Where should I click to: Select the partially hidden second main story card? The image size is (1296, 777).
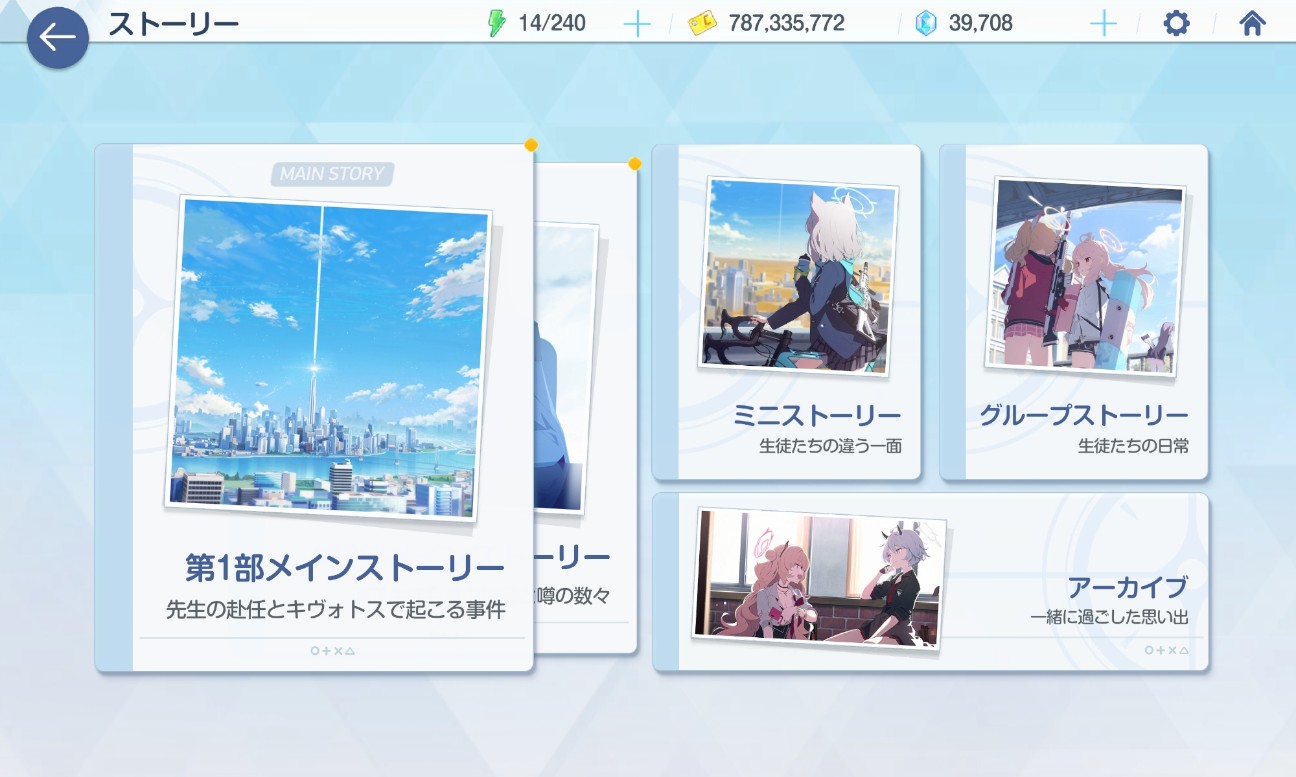coord(586,408)
